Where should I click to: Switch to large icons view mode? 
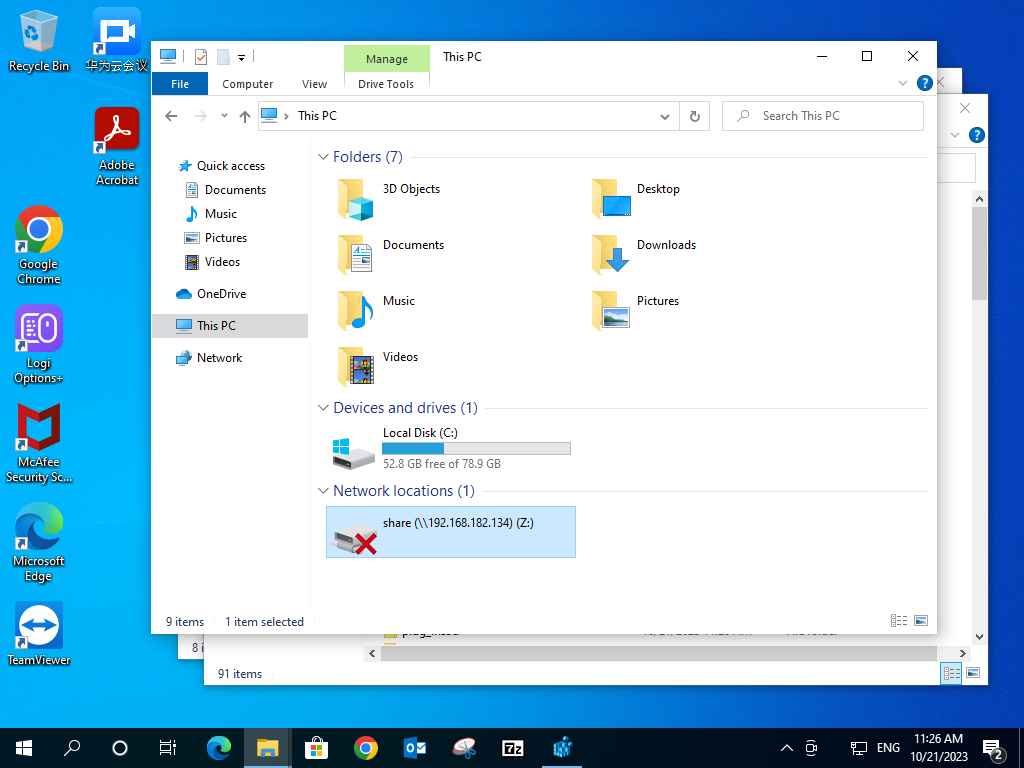point(921,621)
